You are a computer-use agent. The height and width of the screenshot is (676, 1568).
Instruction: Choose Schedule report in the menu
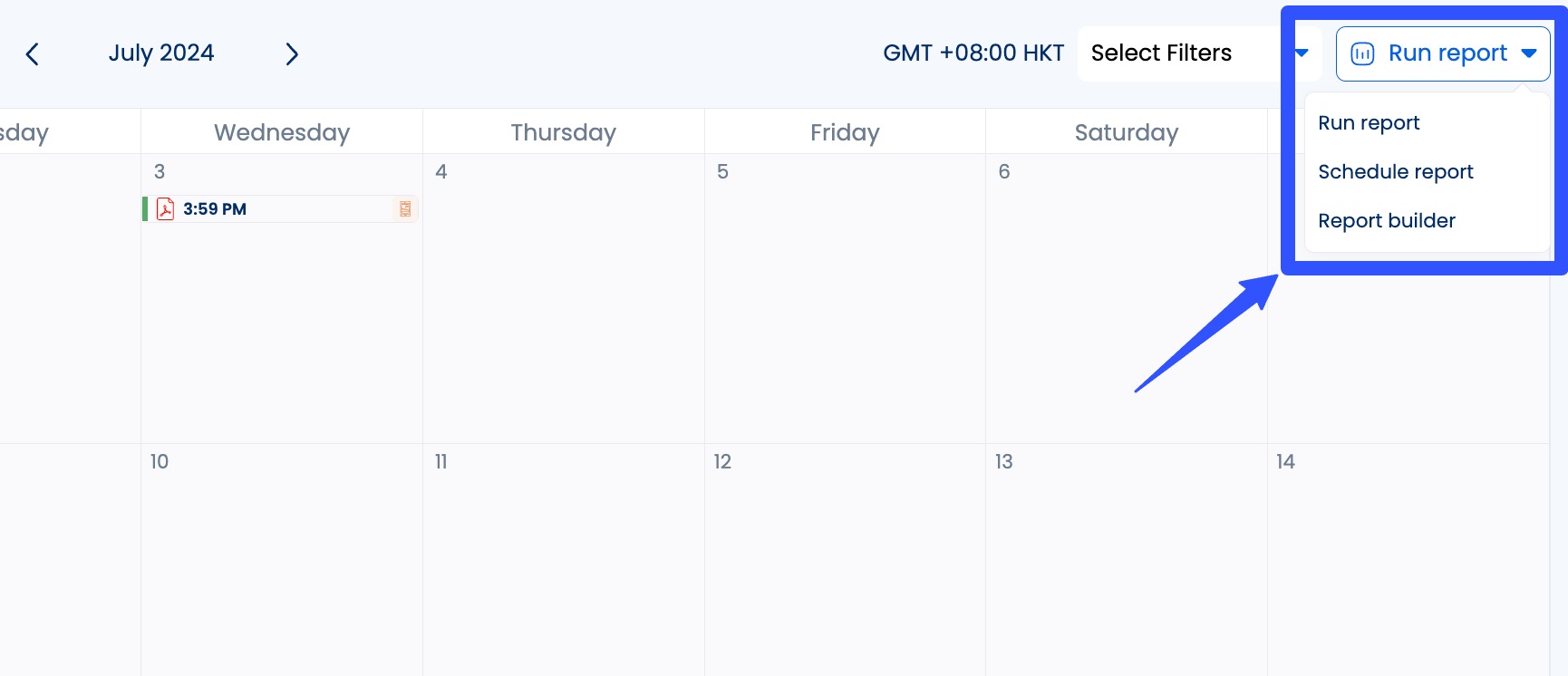[x=1396, y=171]
